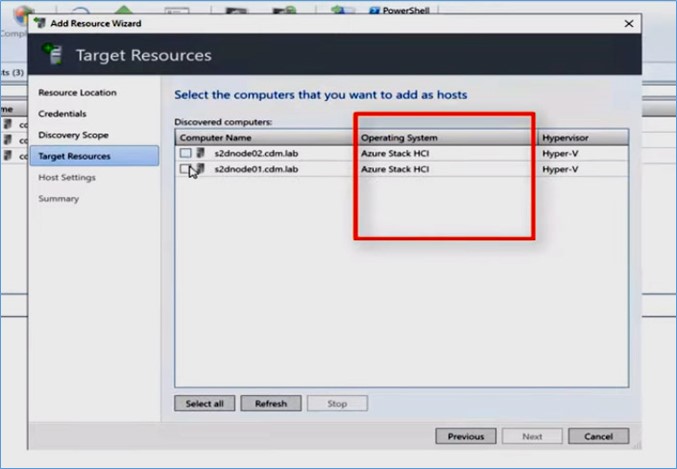The width and height of the screenshot is (677, 469).
Task: Click PowerShell in the background window toolbar
Action: pos(400,10)
